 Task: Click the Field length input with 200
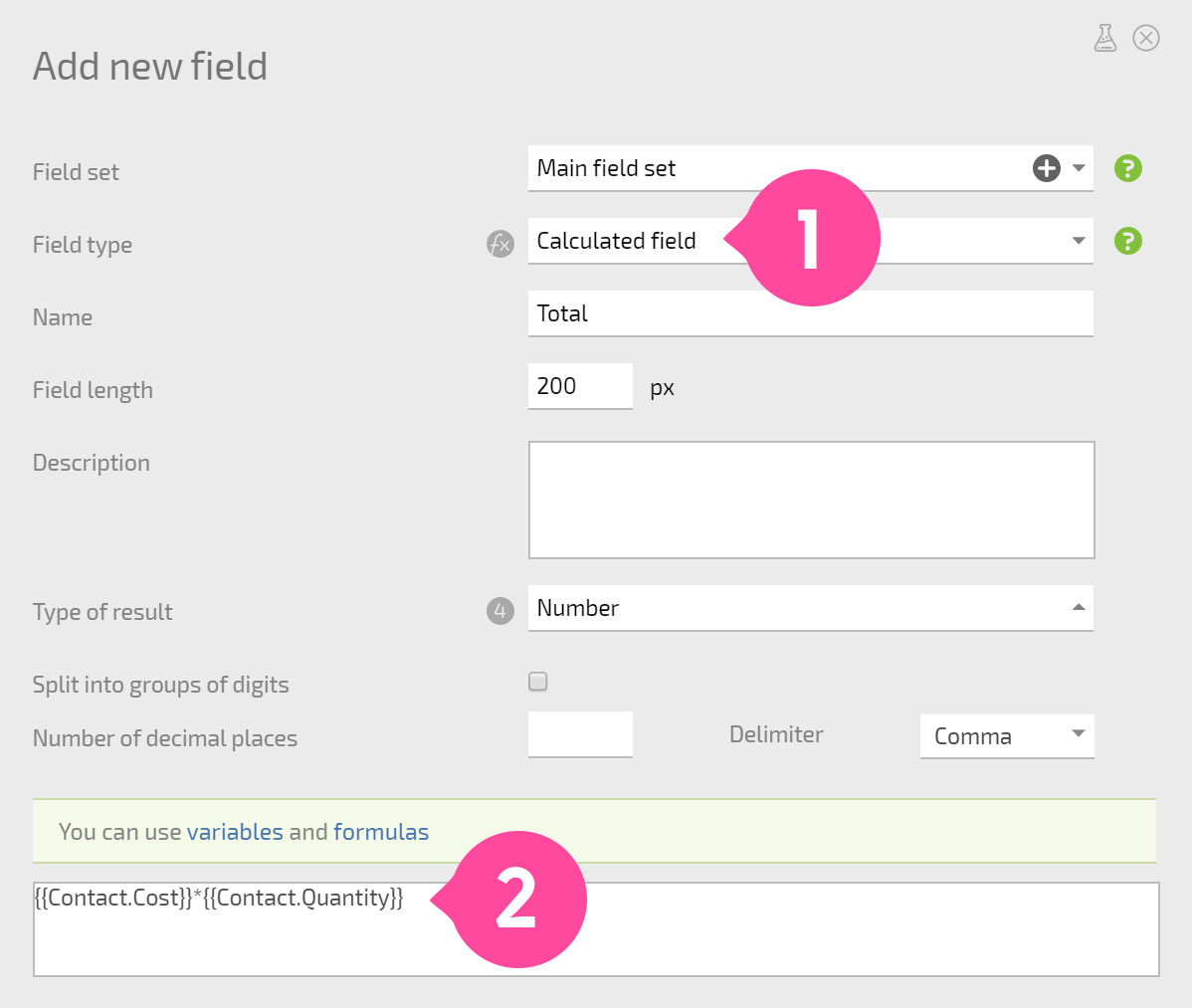pyautogui.click(x=580, y=386)
